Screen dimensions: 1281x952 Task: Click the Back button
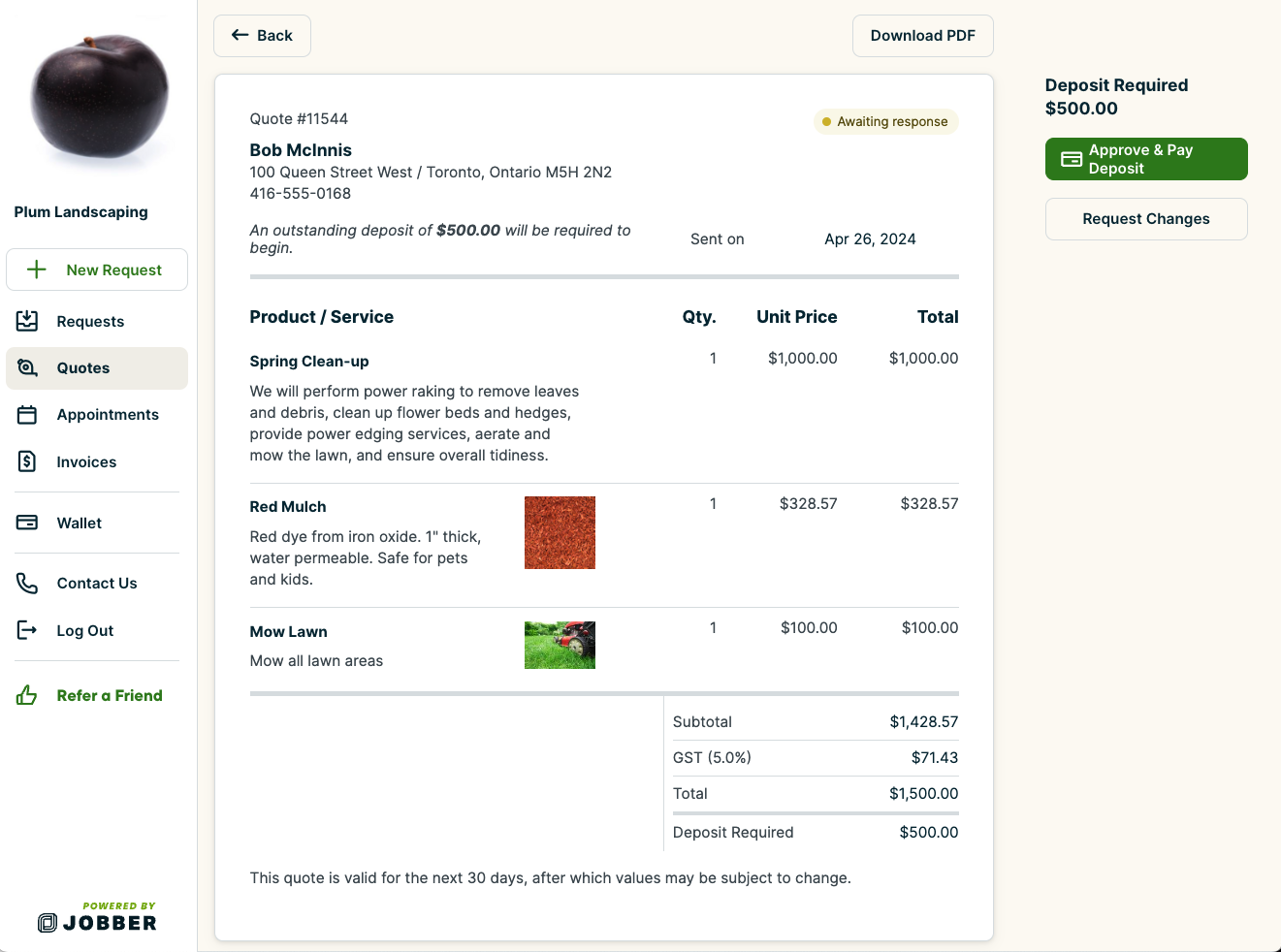(x=262, y=35)
